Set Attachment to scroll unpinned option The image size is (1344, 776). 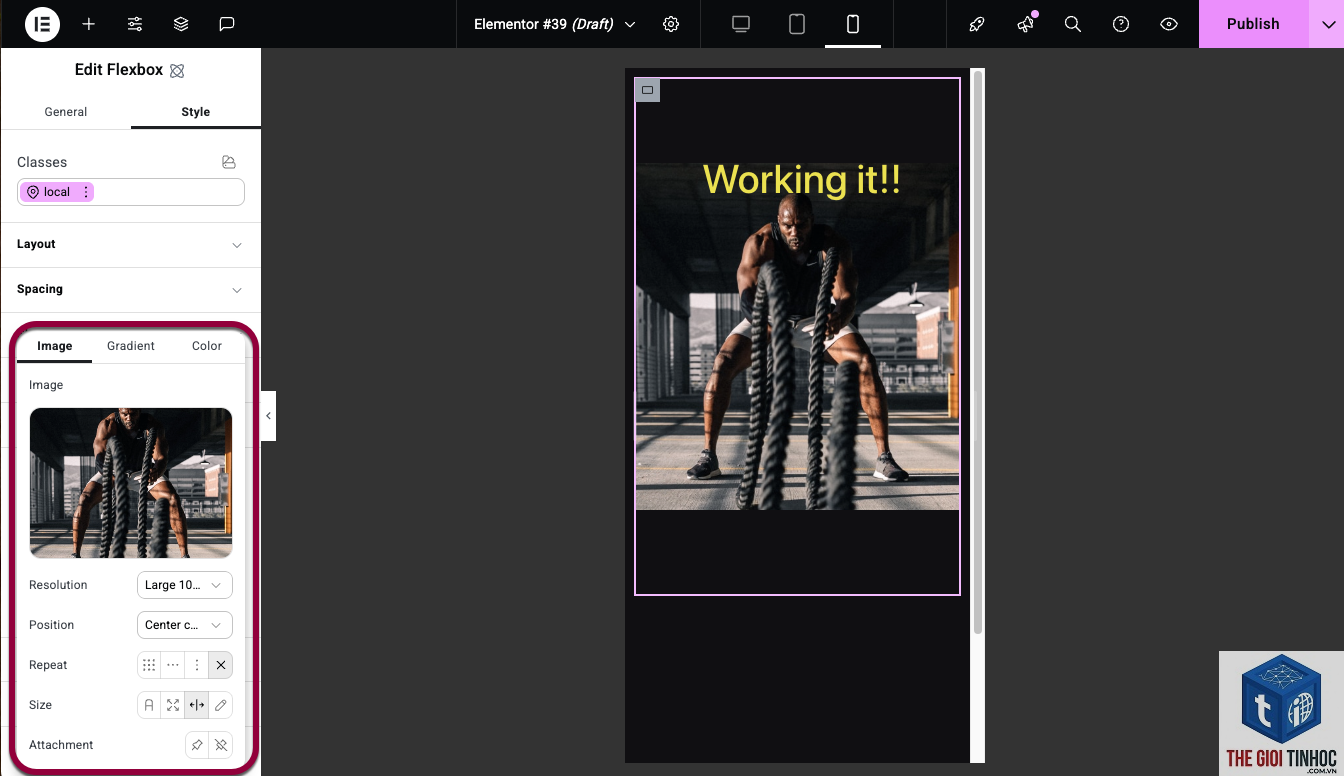221,745
